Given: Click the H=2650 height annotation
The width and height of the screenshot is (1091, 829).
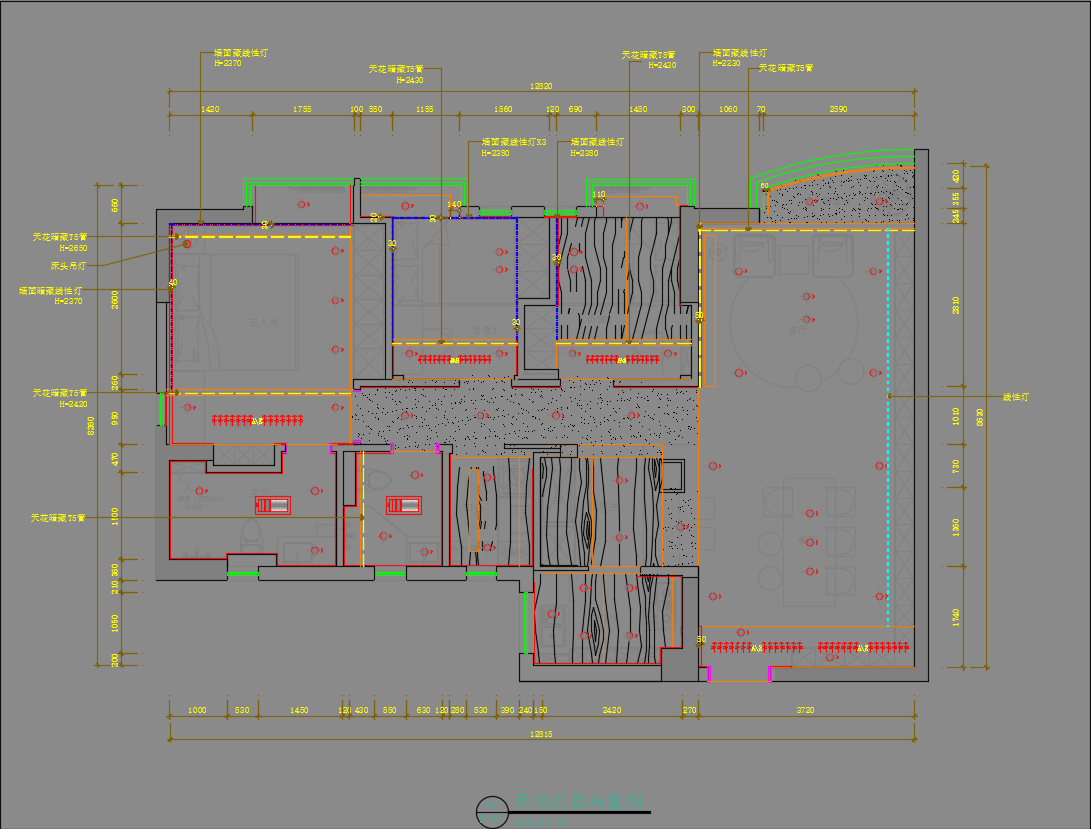Looking at the screenshot, I should tap(73, 247).
